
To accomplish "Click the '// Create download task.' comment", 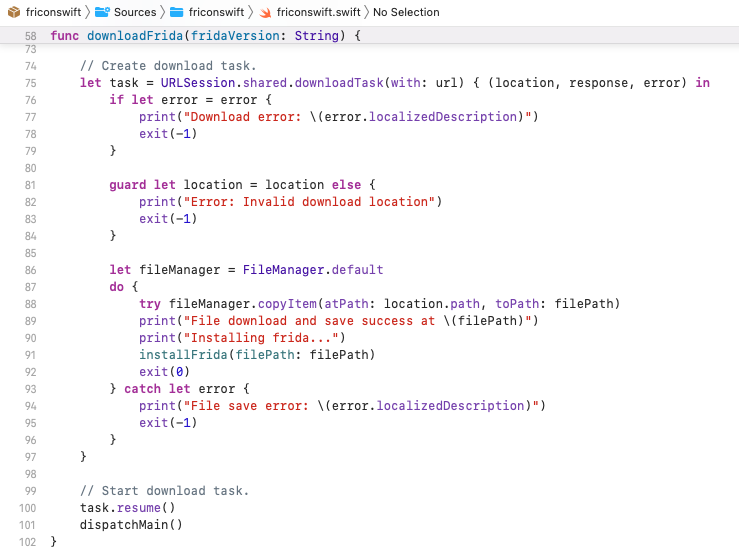I will pos(168,66).
